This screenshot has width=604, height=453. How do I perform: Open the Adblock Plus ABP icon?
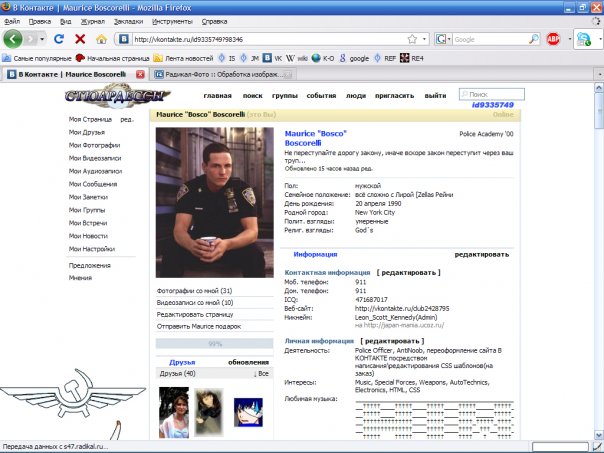pyautogui.click(x=553, y=39)
